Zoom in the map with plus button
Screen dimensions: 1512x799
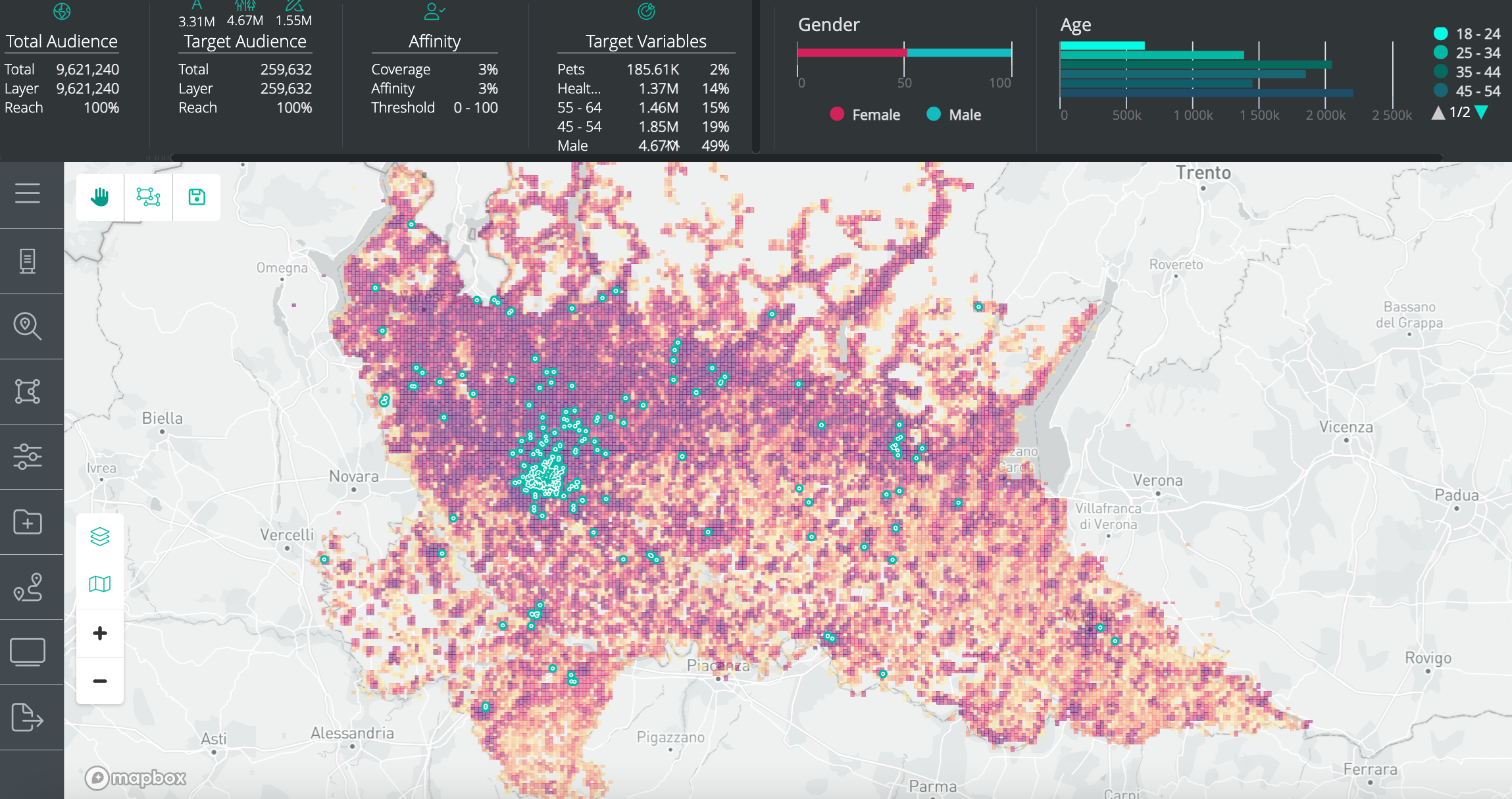tap(100, 633)
